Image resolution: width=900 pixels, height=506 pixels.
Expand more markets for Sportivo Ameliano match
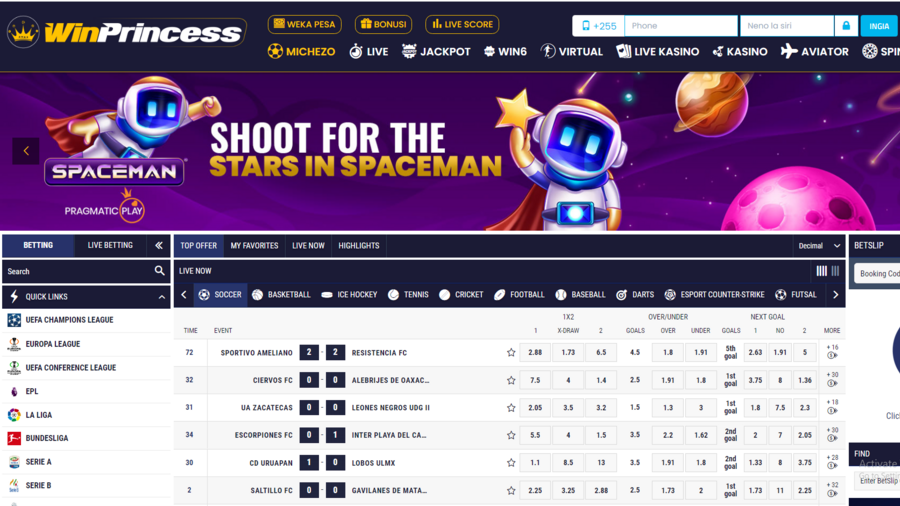(x=832, y=352)
